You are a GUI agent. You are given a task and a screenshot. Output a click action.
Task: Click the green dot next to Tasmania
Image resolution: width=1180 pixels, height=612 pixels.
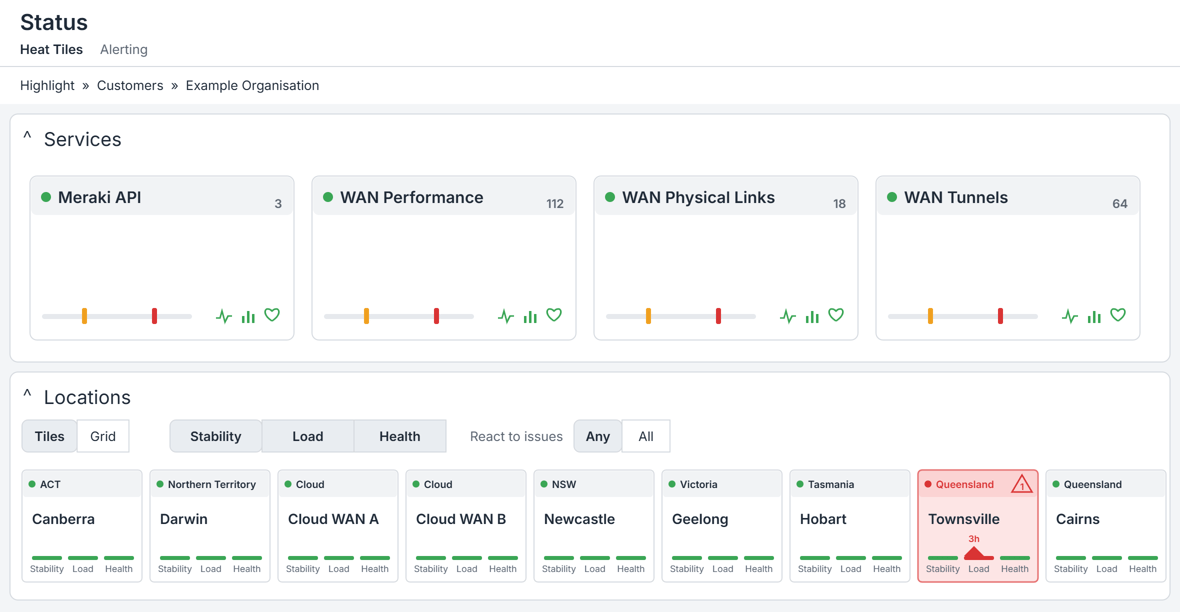[800, 484]
